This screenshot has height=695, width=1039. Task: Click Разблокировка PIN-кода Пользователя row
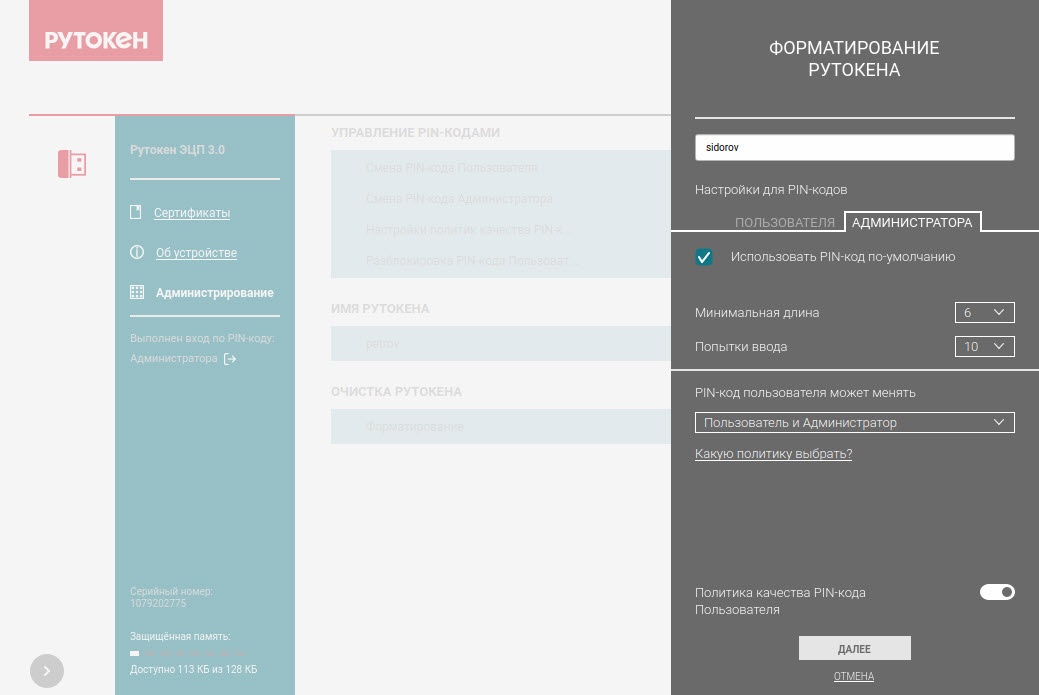click(x=501, y=261)
